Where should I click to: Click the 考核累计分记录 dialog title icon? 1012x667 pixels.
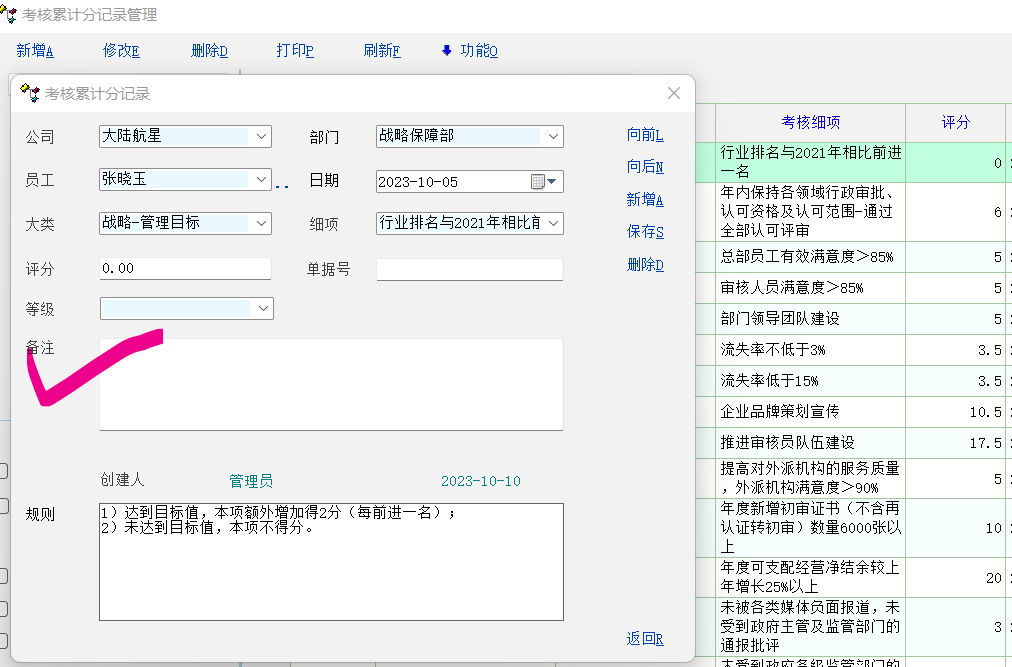30,94
